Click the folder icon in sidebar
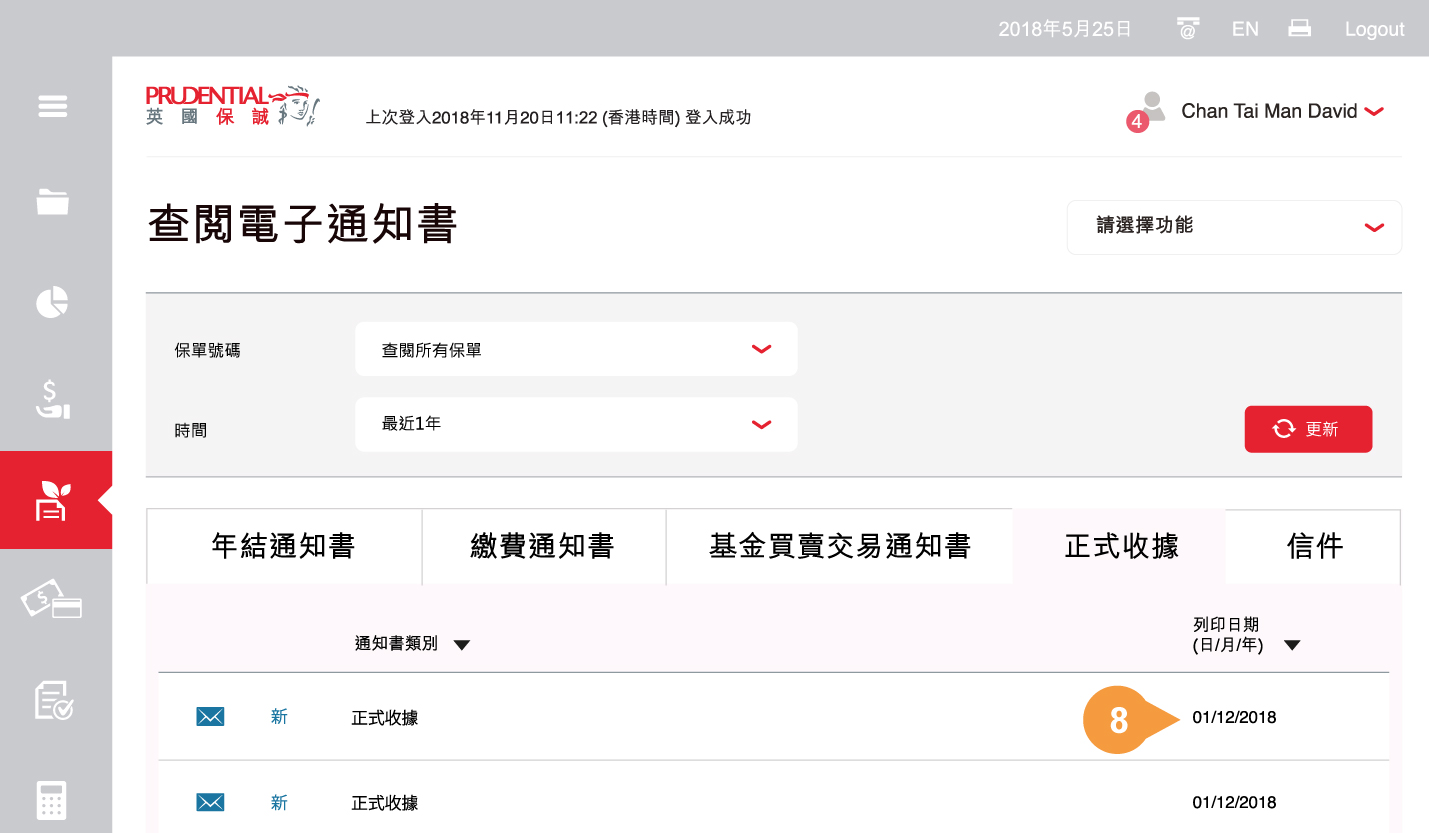1429x833 pixels. tap(53, 201)
